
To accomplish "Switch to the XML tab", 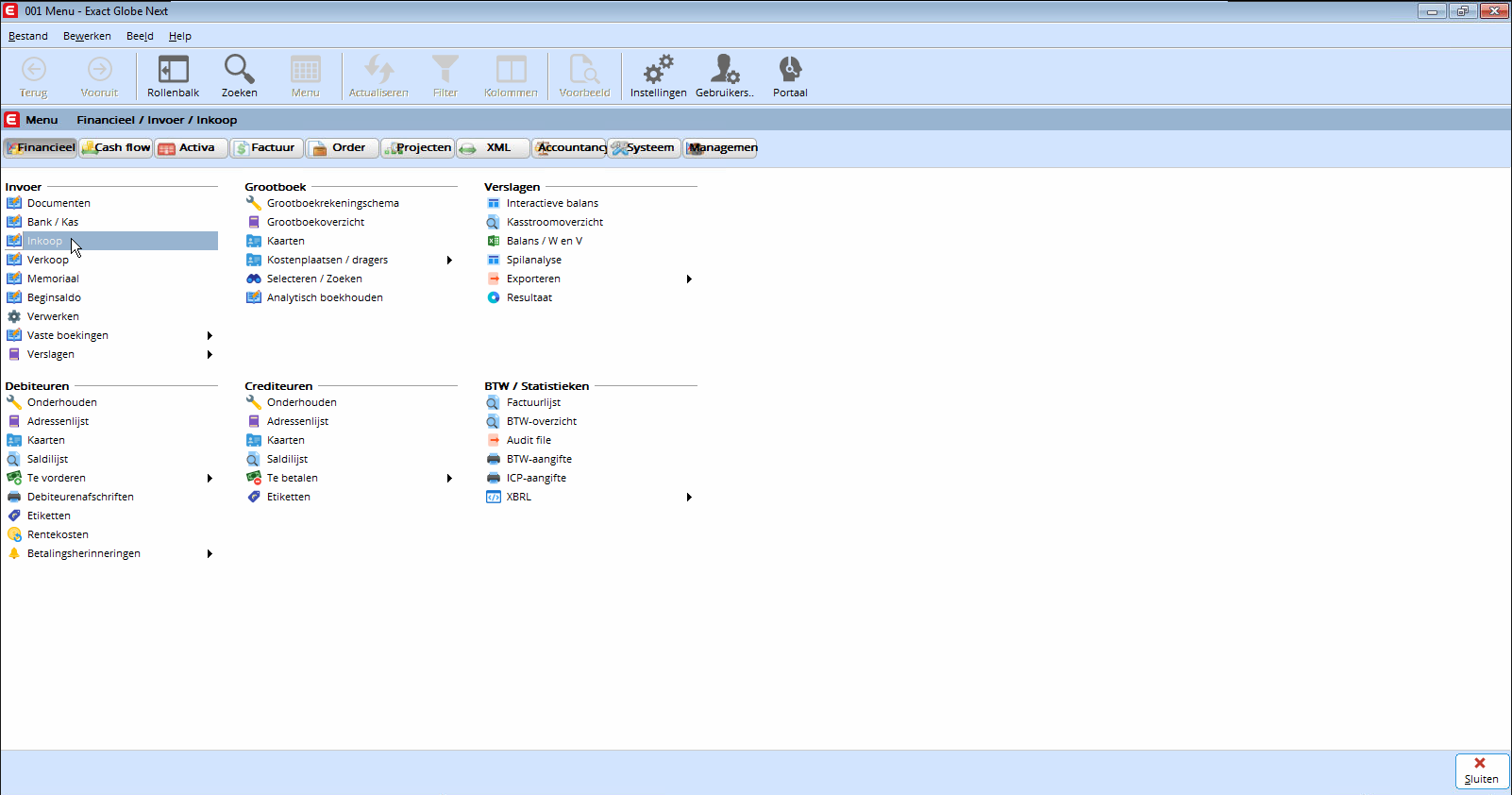I will point(493,147).
